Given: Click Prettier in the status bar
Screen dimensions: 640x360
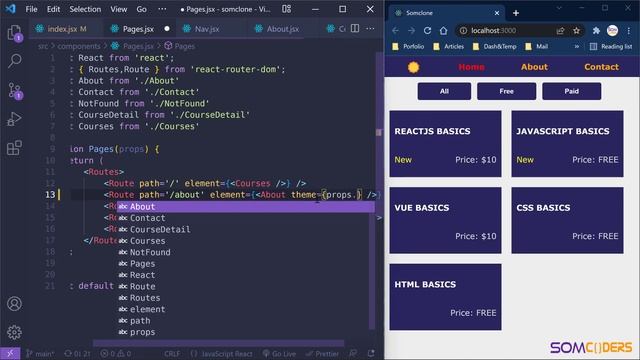Looking at the screenshot, I should click(x=322, y=353).
